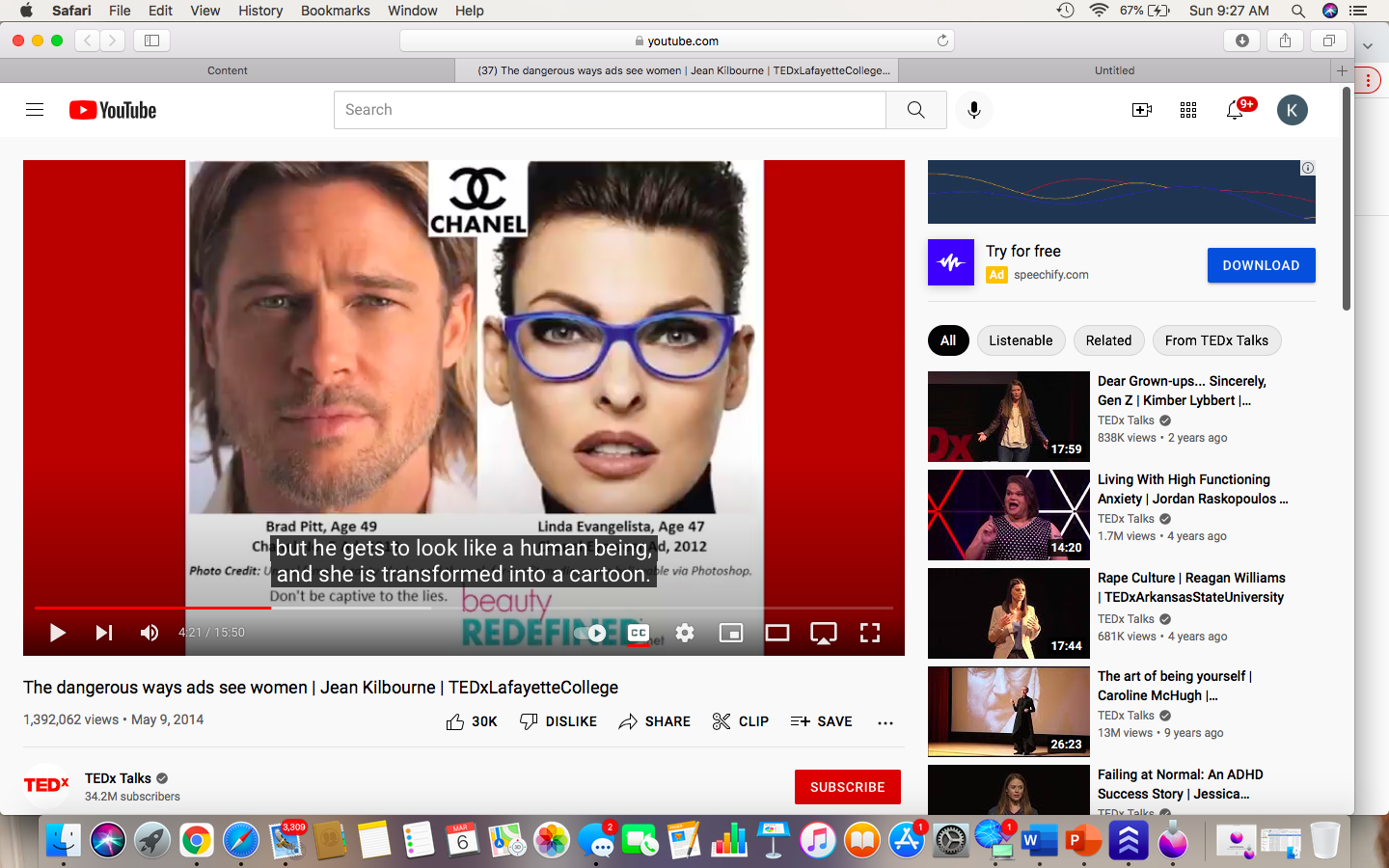The image size is (1389, 868).
Task: Toggle the autoplay switch in player
Action: pyautogui.click(x=590, y=633)
